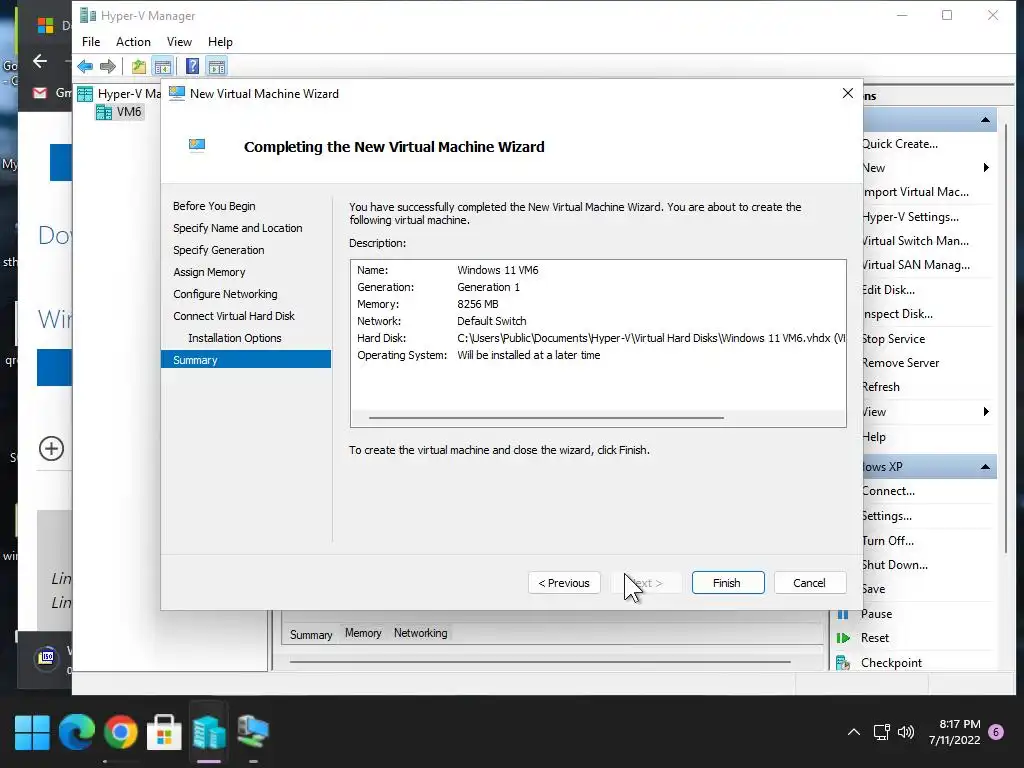The width and height of the screenshot is (1024, 768).
Task: Open Virtual Switch Manager action
Action: [916, 241]
